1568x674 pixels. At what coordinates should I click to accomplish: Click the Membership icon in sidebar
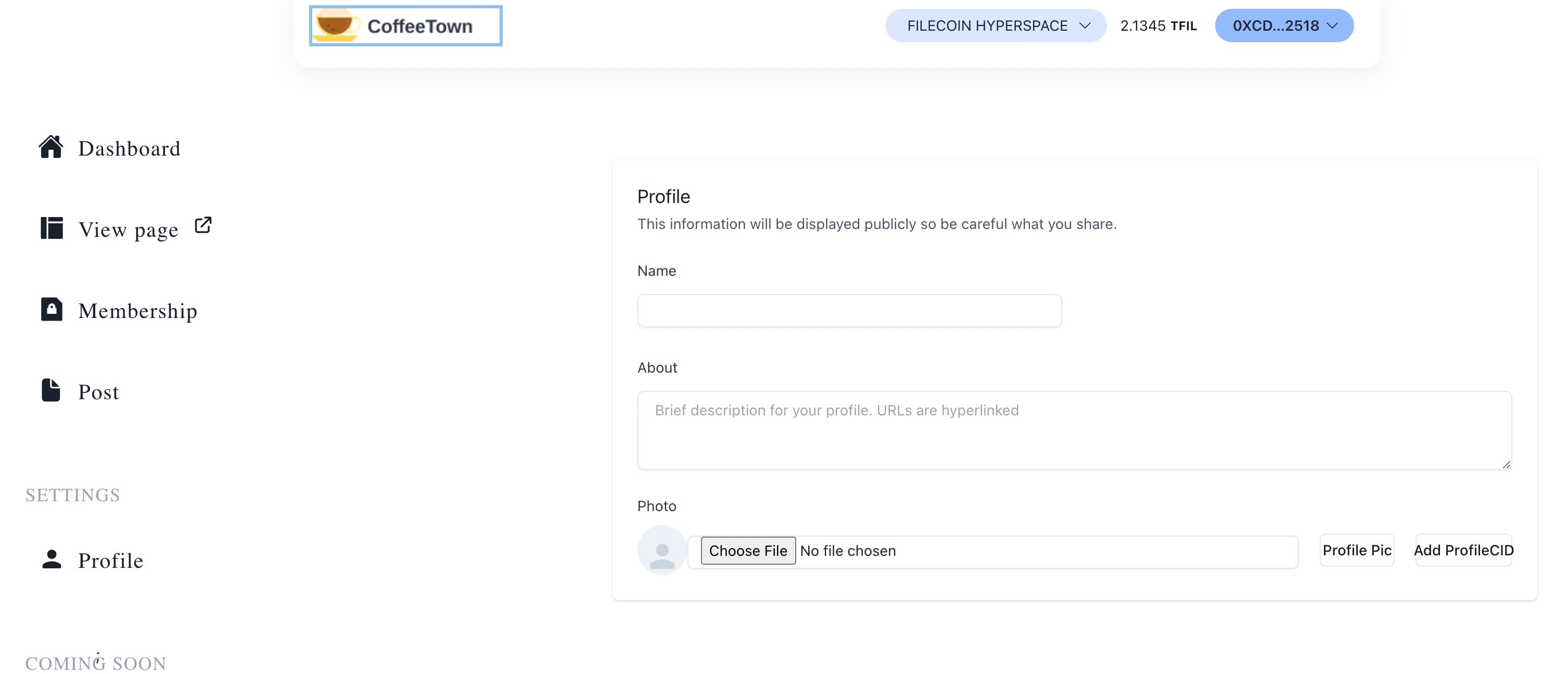[51, 310]
